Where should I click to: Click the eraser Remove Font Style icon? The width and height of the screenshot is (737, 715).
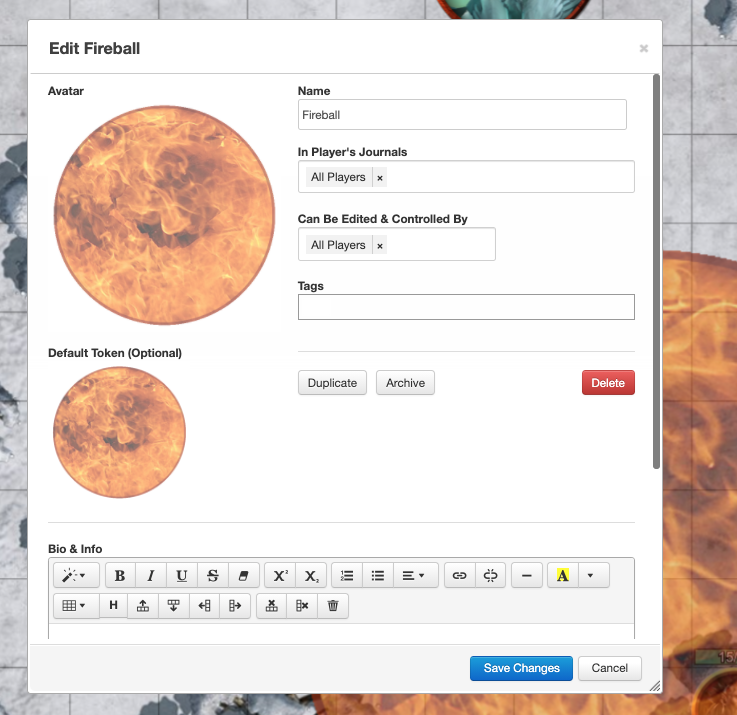click(x=243, y=575)
